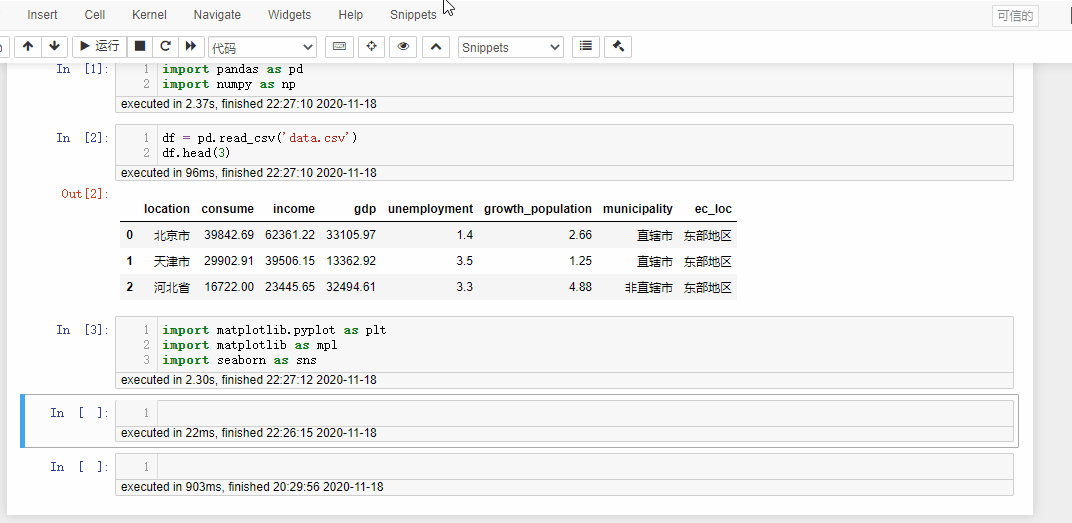Click the gavel icon in toolbar
Image resolution: width=1072 pixels, height=523 pixels.
[618, 47]
